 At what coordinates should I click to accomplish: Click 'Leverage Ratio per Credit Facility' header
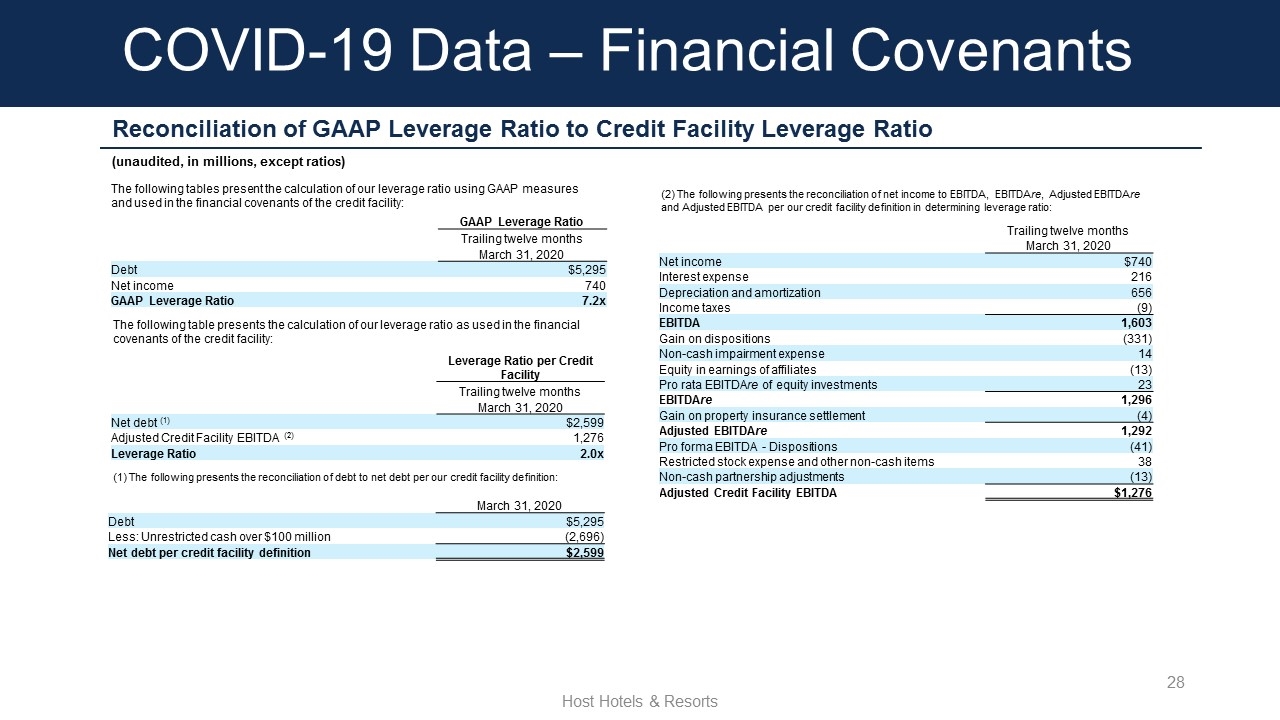pos(520,367)
